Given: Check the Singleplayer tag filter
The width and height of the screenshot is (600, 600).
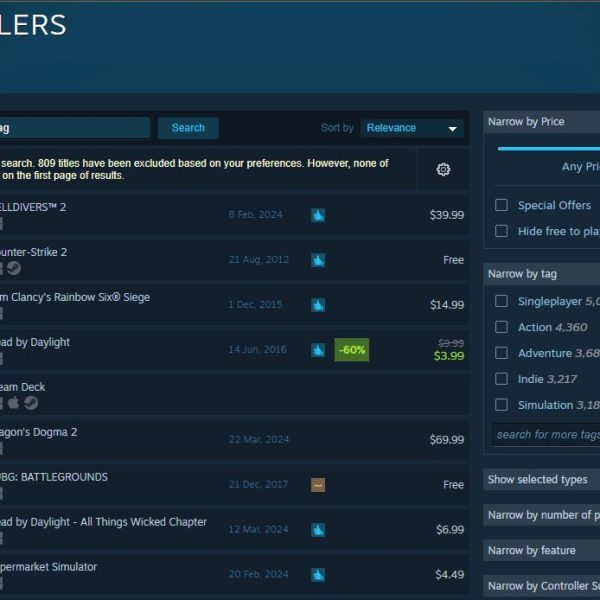Looking at the screenshot, I should 501,301.
